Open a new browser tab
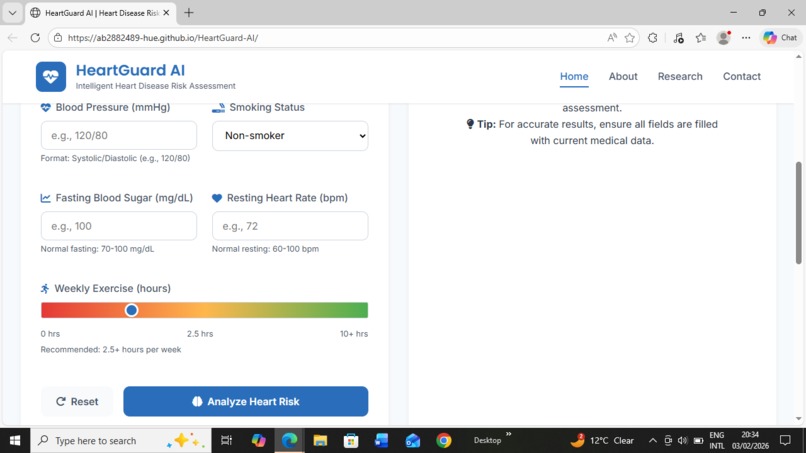This screenshot has width=806, height=453. pyautogui.click(x=189, y=13)
